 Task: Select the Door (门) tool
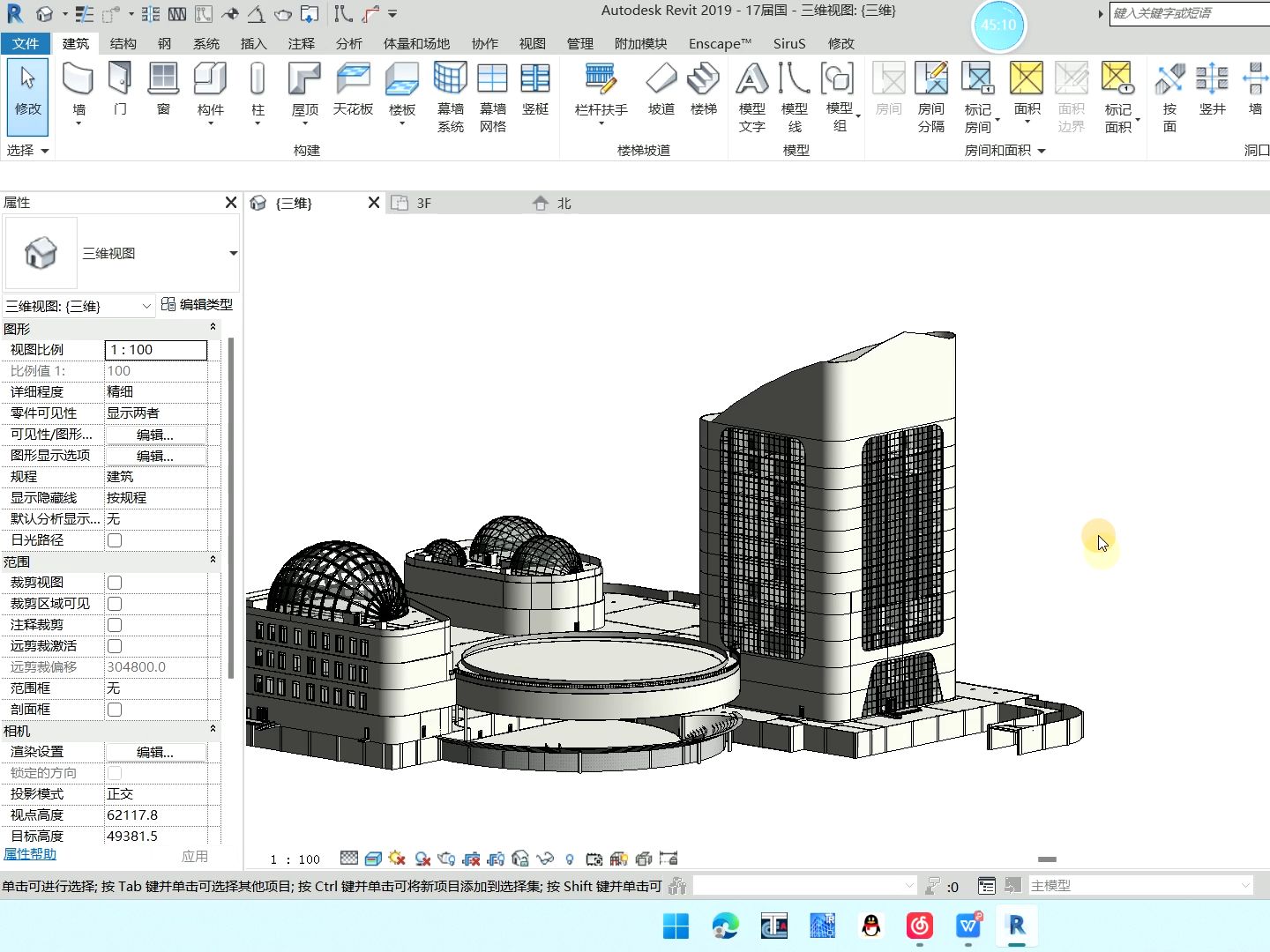(120, 89)
